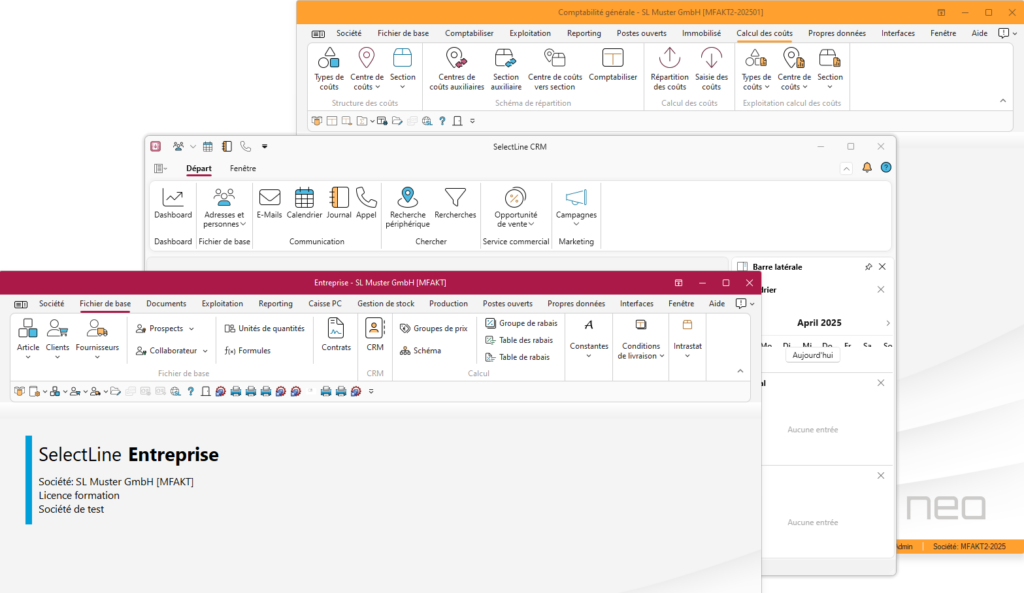Image resolution: width=1024 pixels, height=593 pixels.
Task: Open Aide menu in Entreprise
Action: [x=716, y=304]
